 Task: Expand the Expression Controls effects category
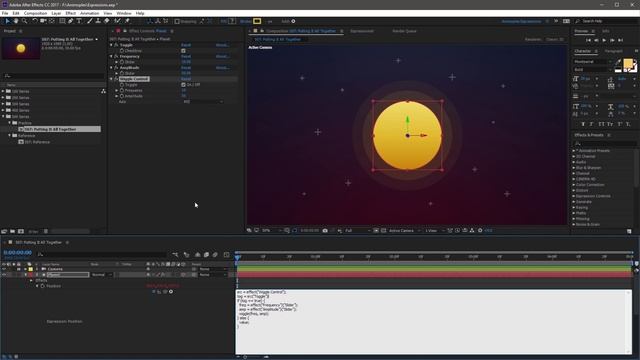(x=574, y=196)
